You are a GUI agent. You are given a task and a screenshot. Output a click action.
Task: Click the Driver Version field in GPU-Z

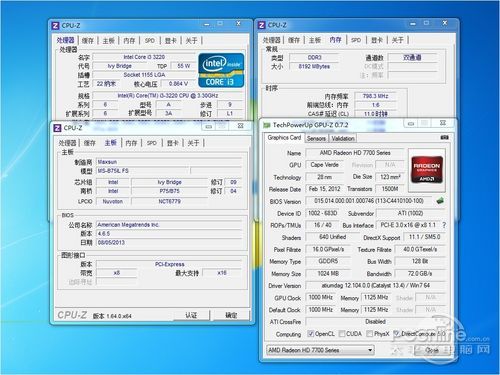[376, 286]
